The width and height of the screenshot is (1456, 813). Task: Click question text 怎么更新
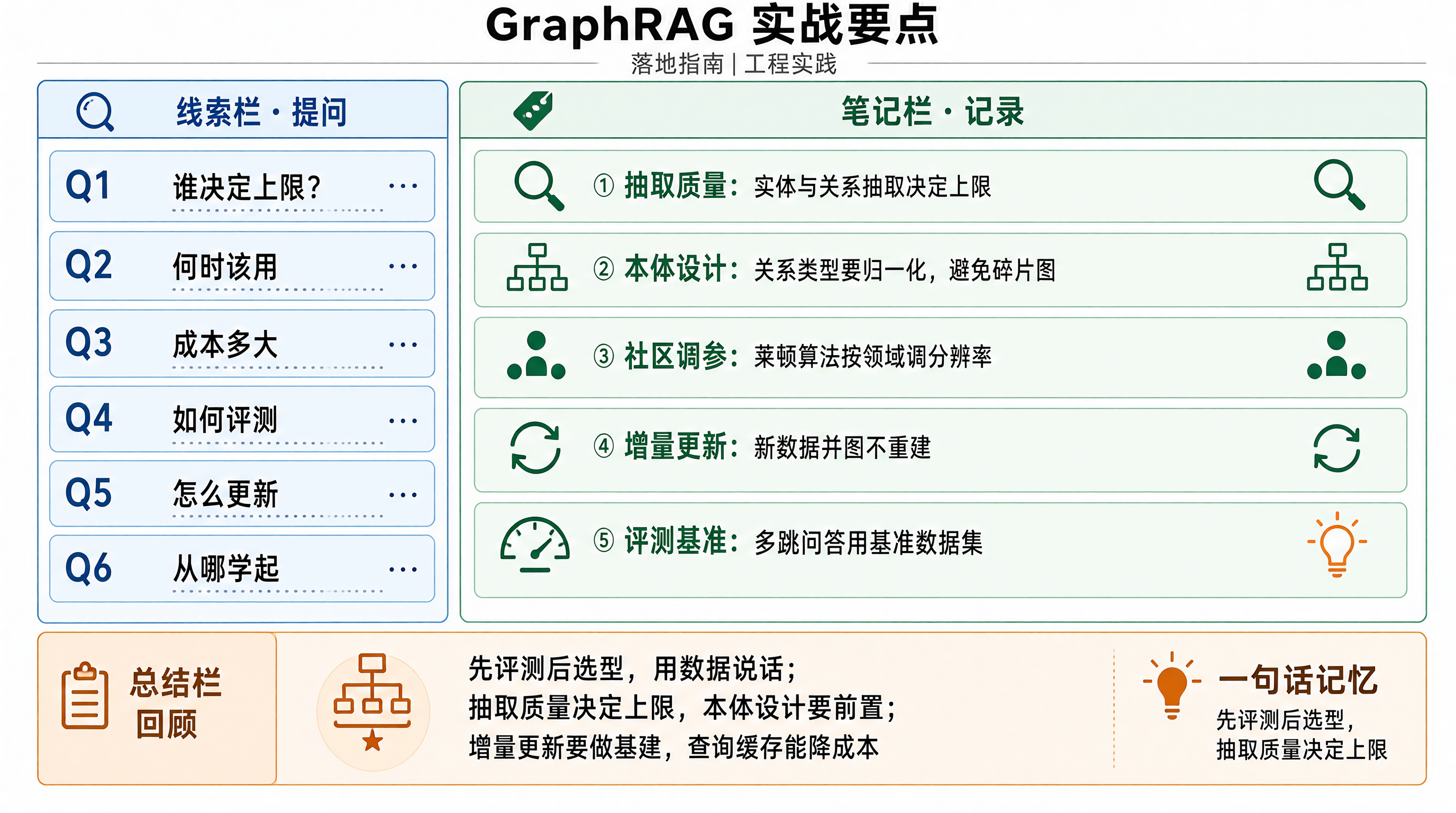(225, 495)
